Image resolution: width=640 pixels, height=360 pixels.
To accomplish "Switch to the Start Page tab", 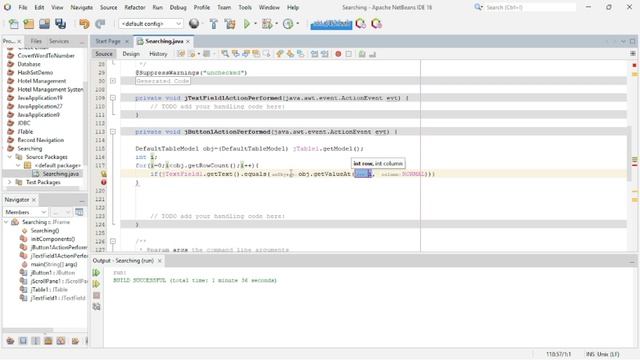I will coord(108,41).
